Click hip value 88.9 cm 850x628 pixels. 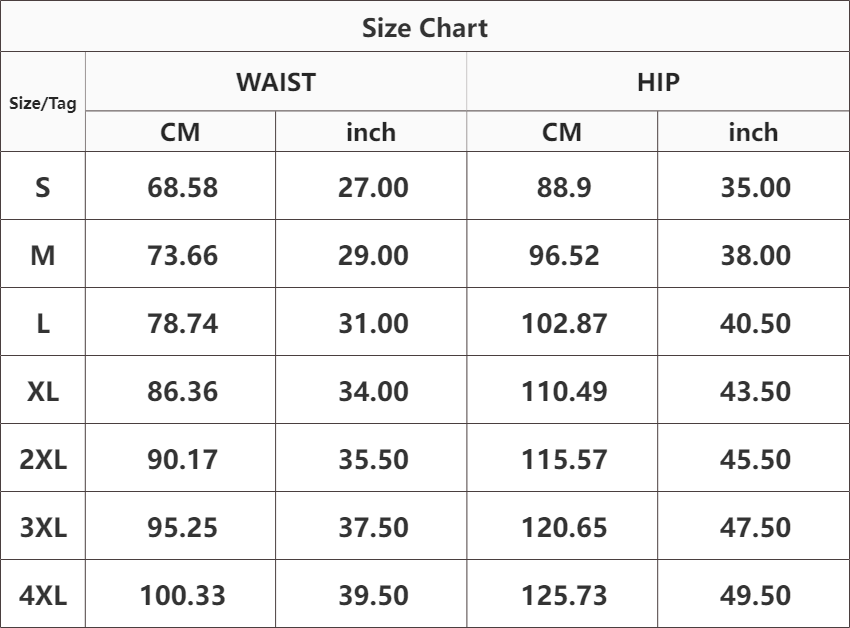click(564, 187)
